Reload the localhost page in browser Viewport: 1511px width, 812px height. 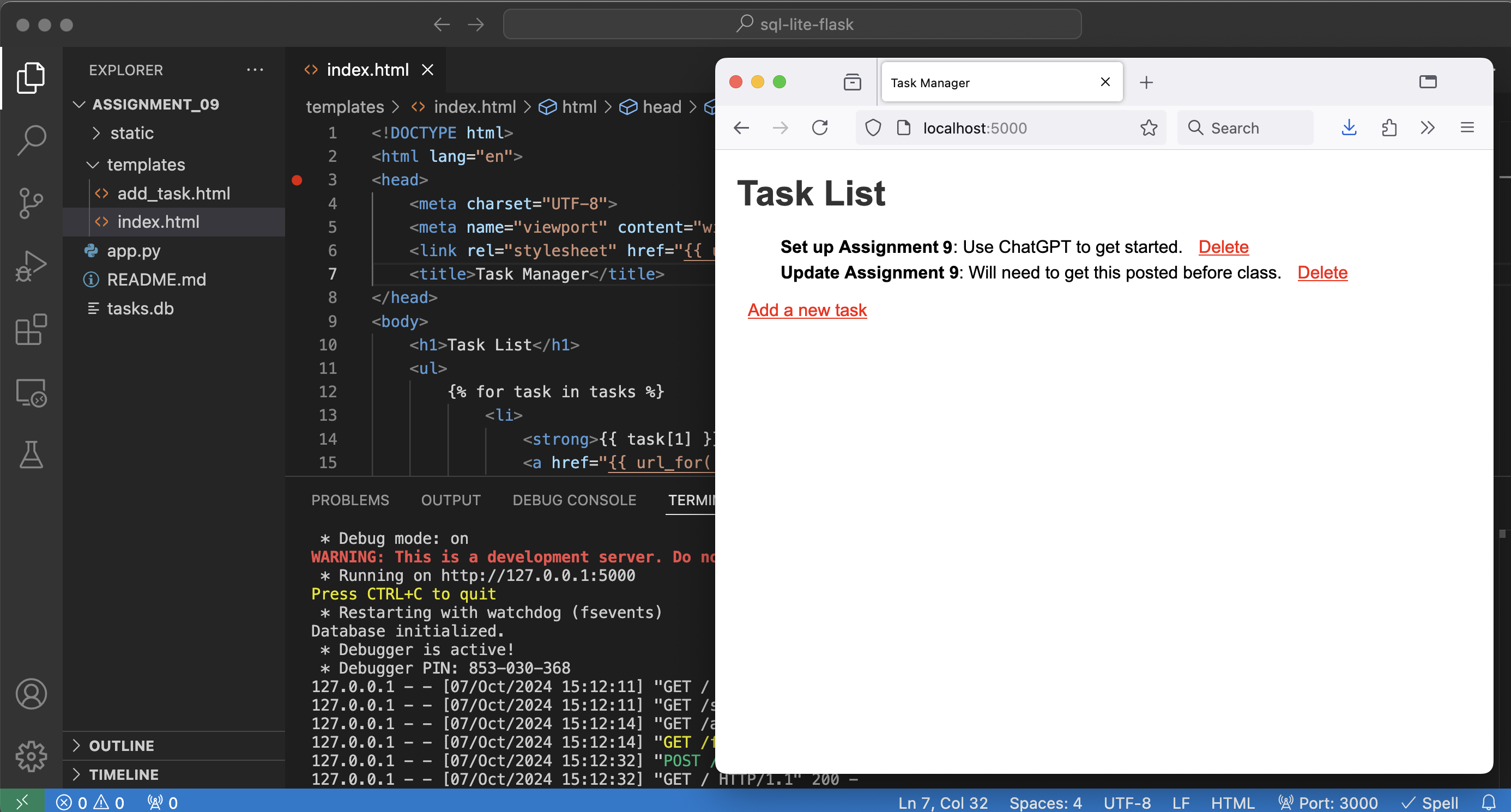[x=819, y=128]
